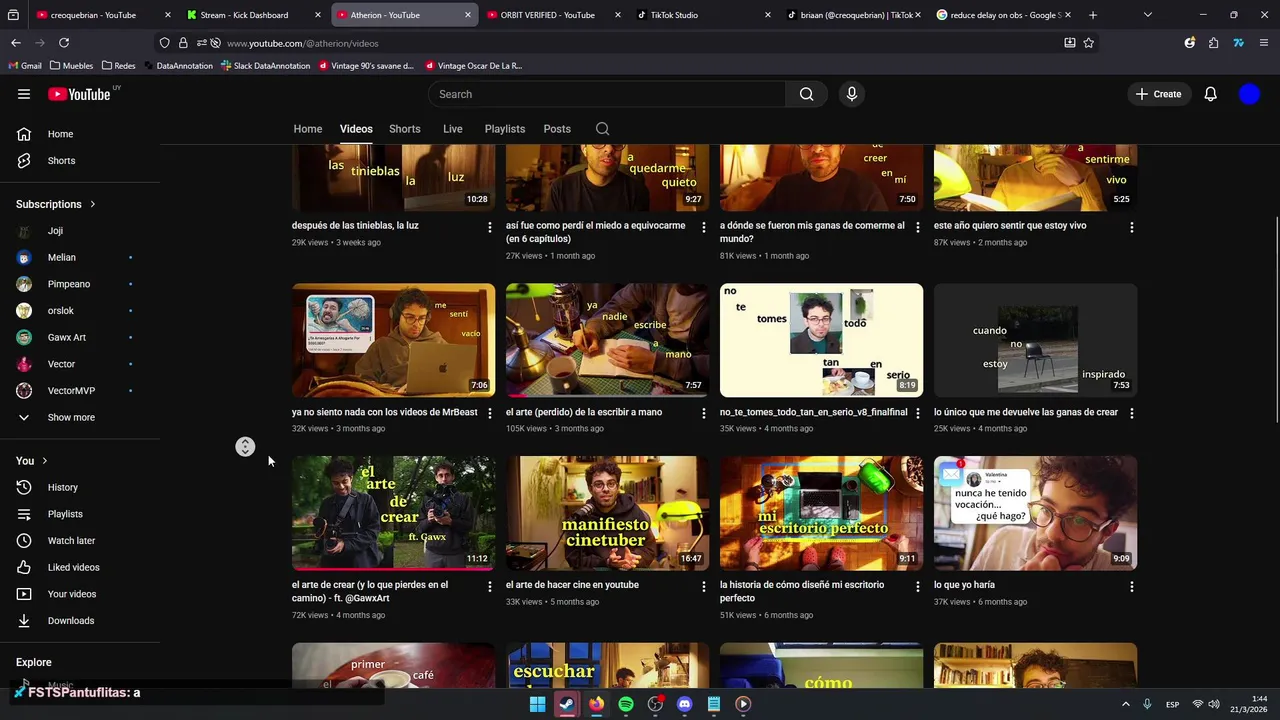The width and height of the screenshot is (1280, 720).
Task: Open options for 'el arte (perdido) de la escribir a mano'
Action: tap(703, 413)
